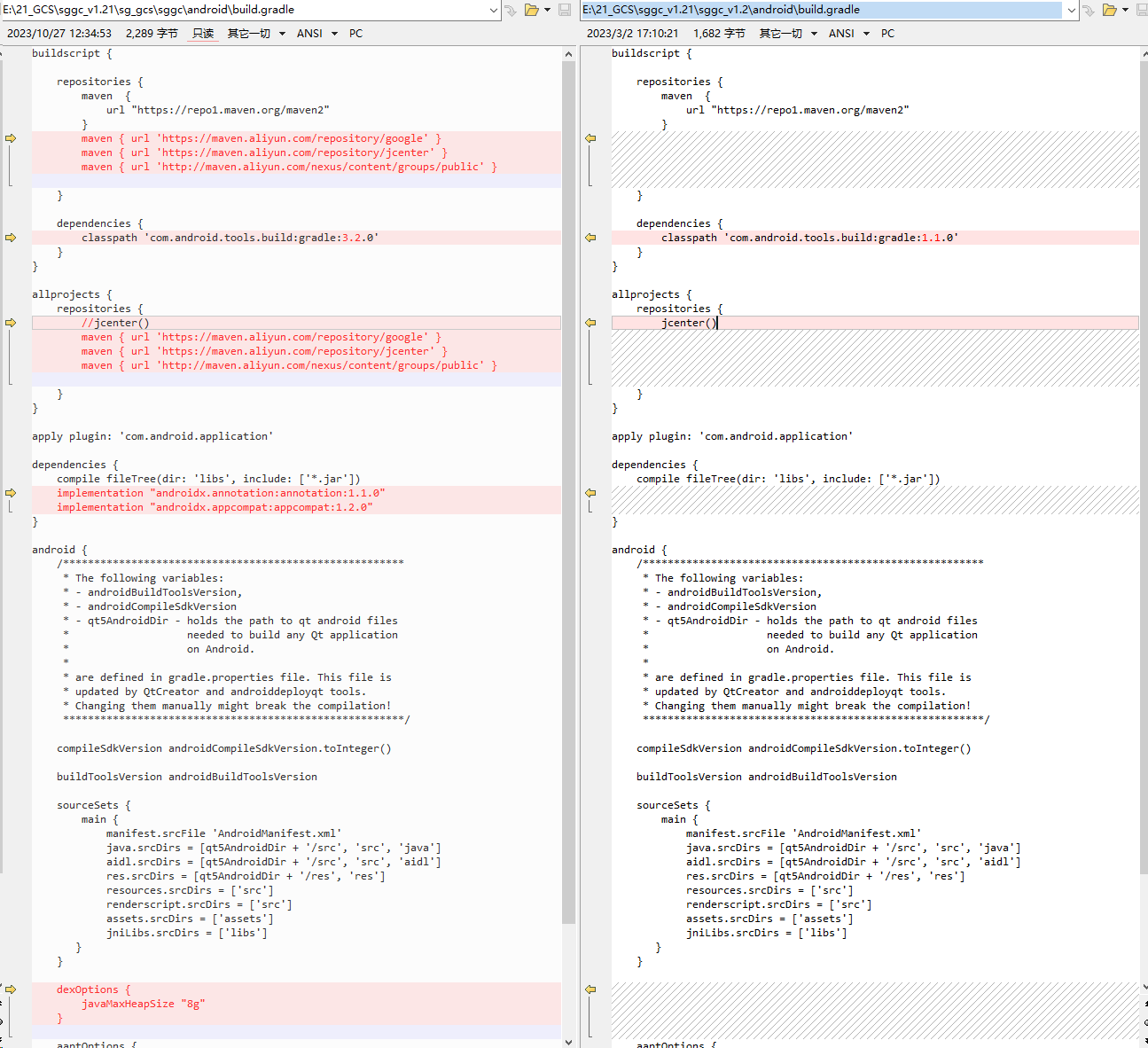Image resolution: width=1148 pixels, height=1048 pixels.
Task: Copy empty implementation gap to left
Action: [590, 493]
